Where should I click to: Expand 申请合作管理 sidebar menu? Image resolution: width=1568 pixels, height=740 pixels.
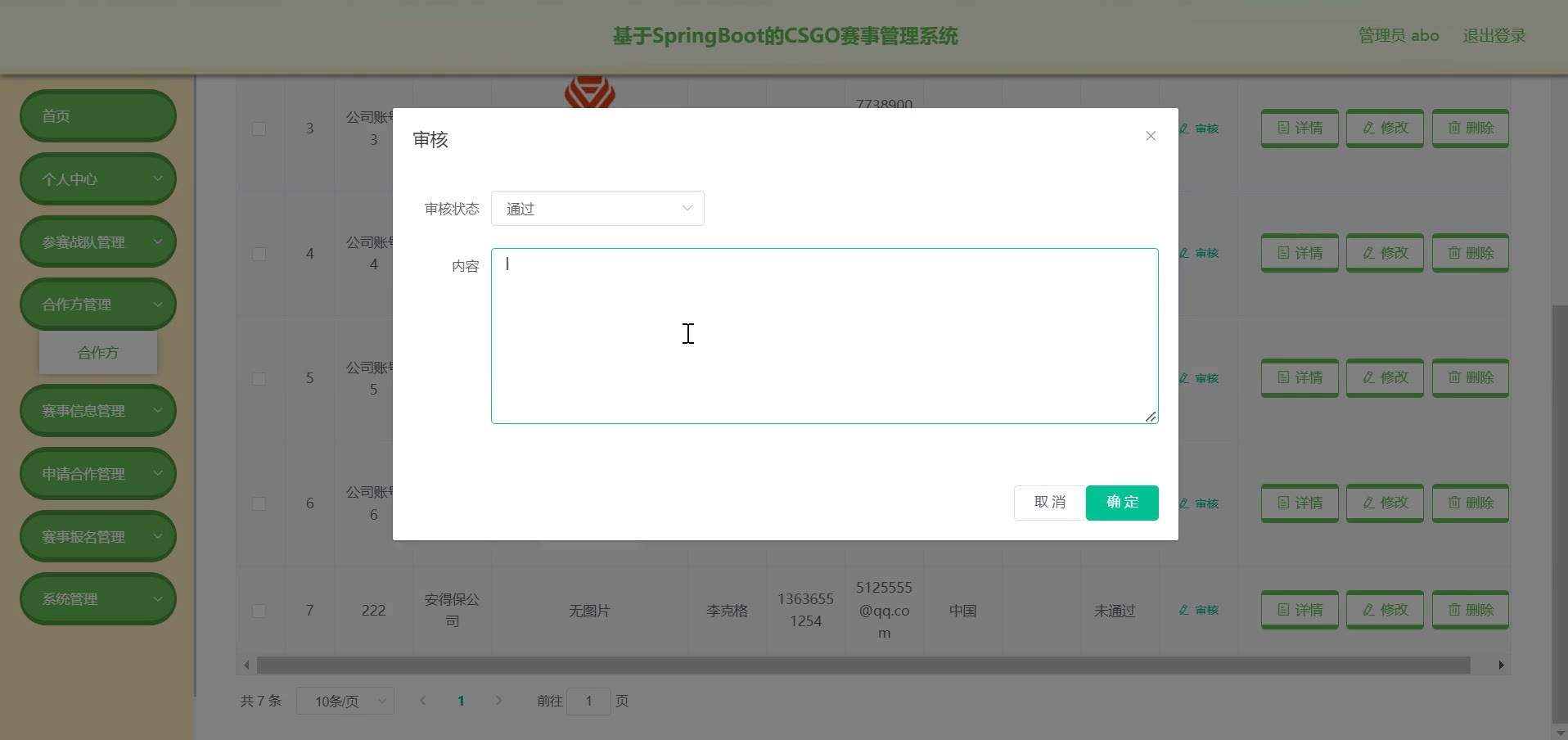pyautogui.click(x=98, y=474)
